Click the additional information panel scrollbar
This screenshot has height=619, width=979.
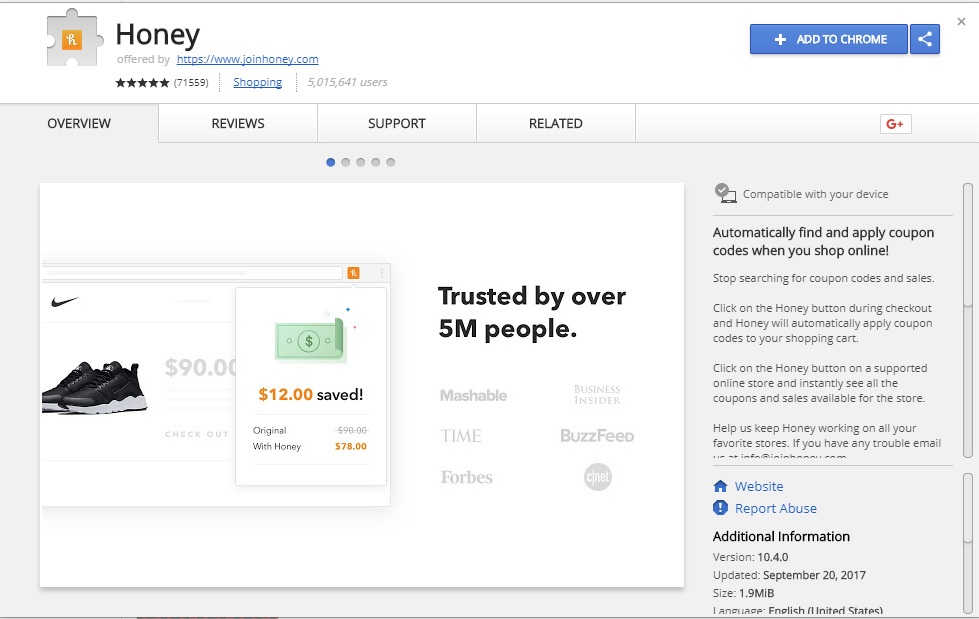point(968,543)
